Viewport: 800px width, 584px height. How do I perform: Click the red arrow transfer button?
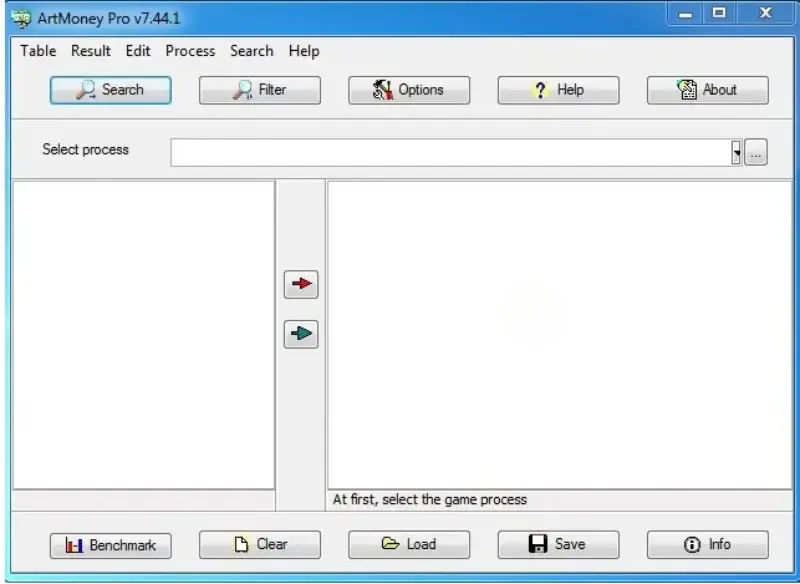coord(301,284)
